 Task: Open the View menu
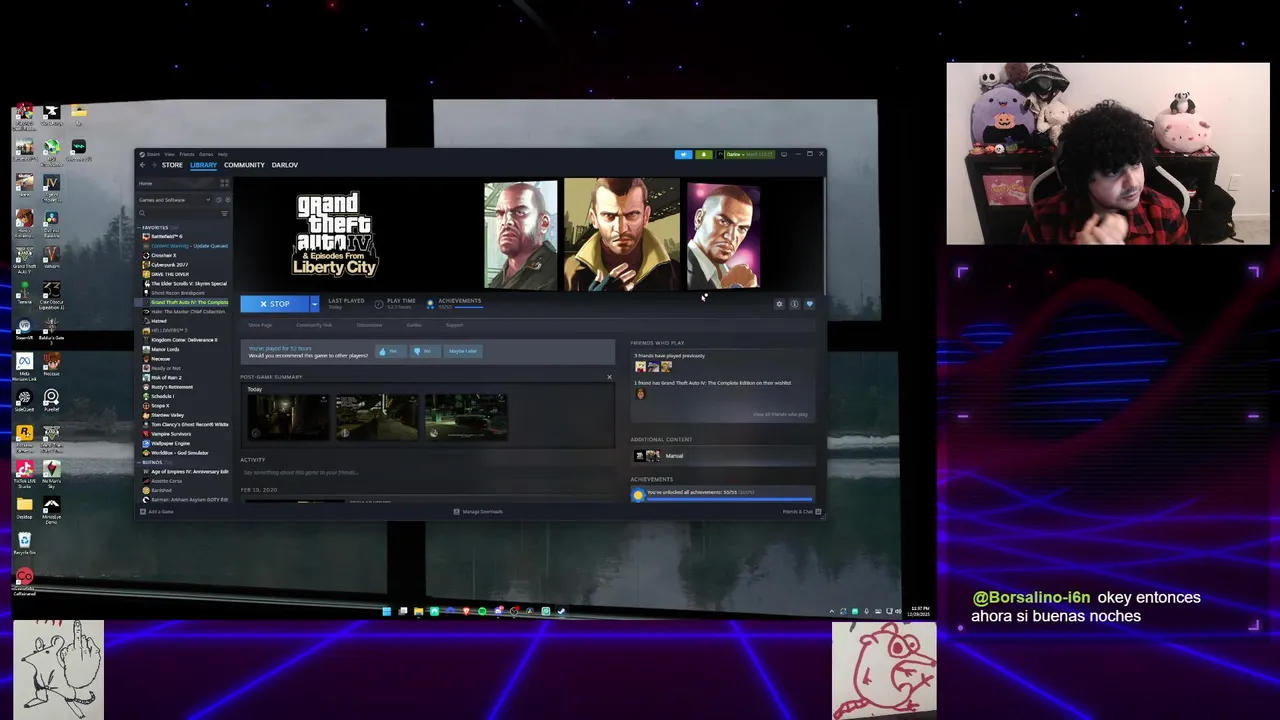coord(169,154)
